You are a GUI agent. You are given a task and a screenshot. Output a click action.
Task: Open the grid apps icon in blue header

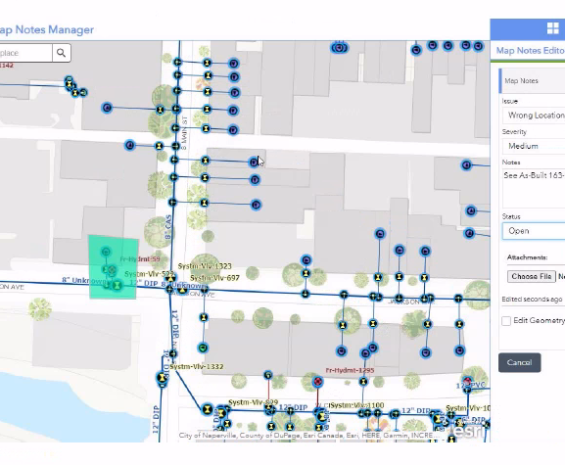(552, 28)
